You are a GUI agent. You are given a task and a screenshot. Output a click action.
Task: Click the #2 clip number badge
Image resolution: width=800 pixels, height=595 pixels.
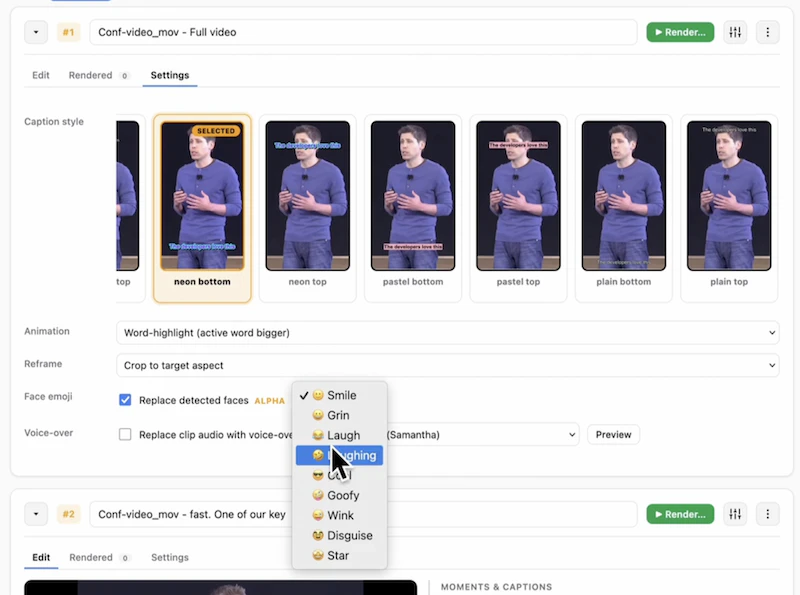[68, 514]
